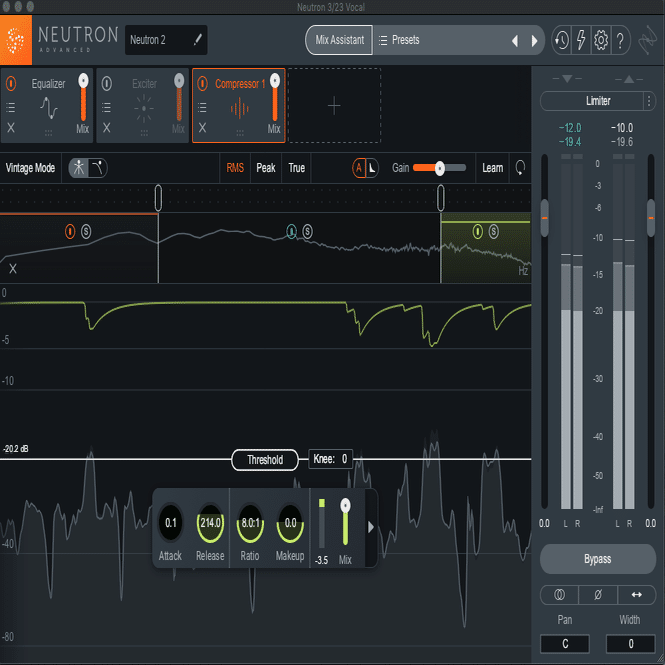Expand the compressor panel arrow
Image resolution: width=665 pixels, height=665 pixels.
[371, 527]
